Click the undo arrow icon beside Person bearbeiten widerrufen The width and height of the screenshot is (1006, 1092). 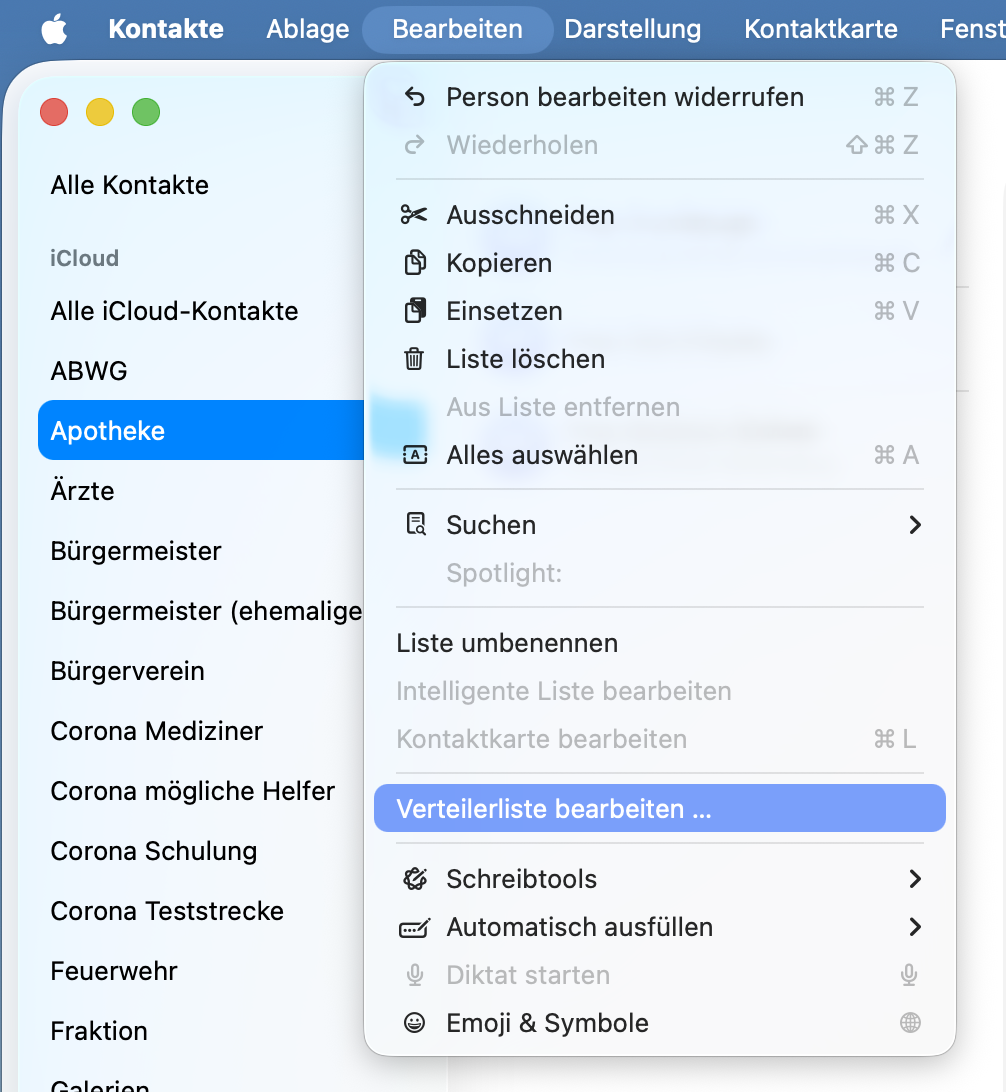click(x=415, y=97)
